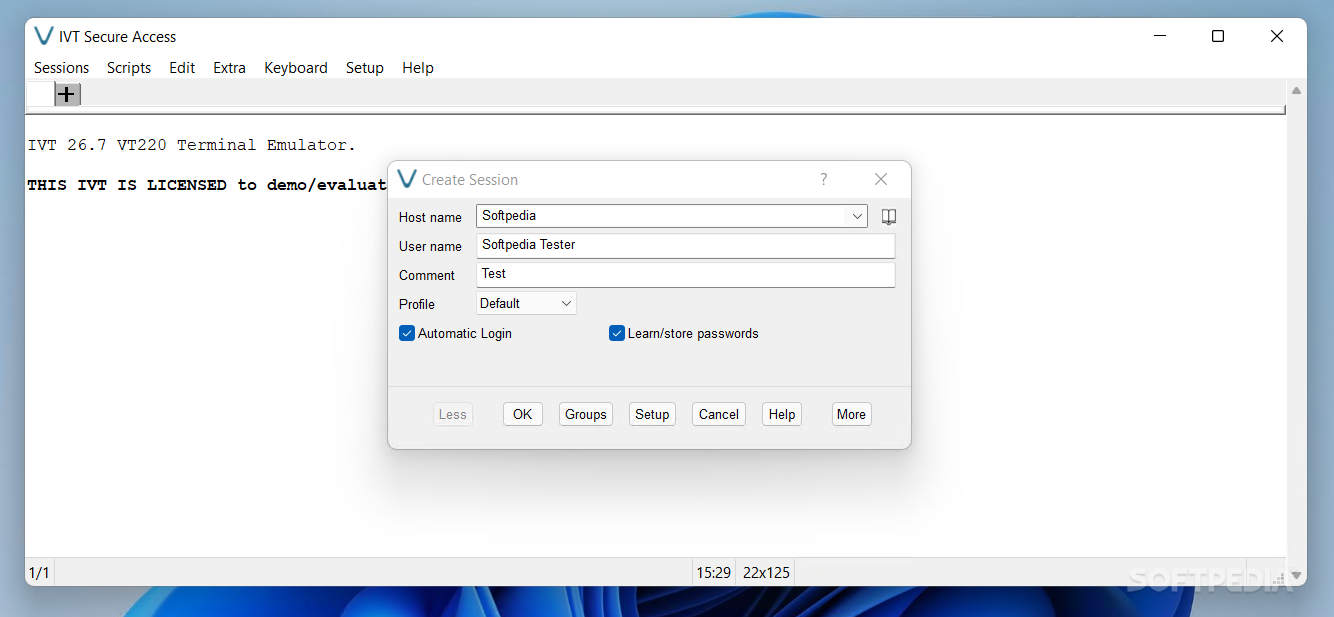Click the blank session tab left of the plus
The width and height of the screenshot is (1334, 617).
coord(40,94)
